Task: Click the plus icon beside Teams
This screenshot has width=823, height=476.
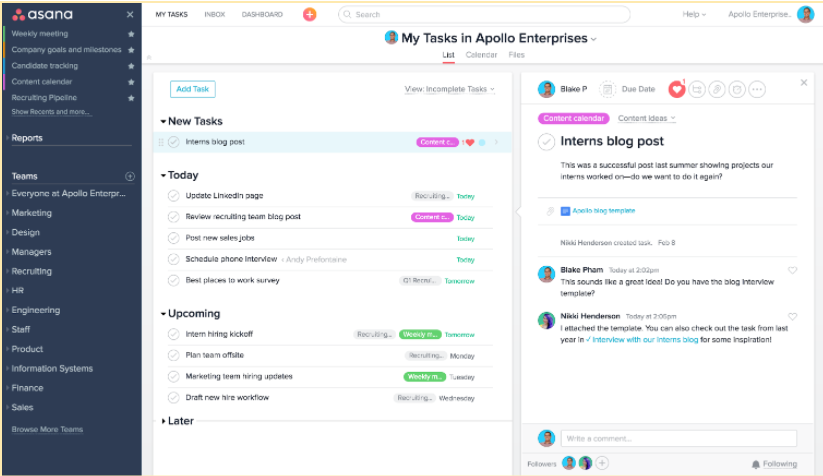Action: click(x=130, y=176)
